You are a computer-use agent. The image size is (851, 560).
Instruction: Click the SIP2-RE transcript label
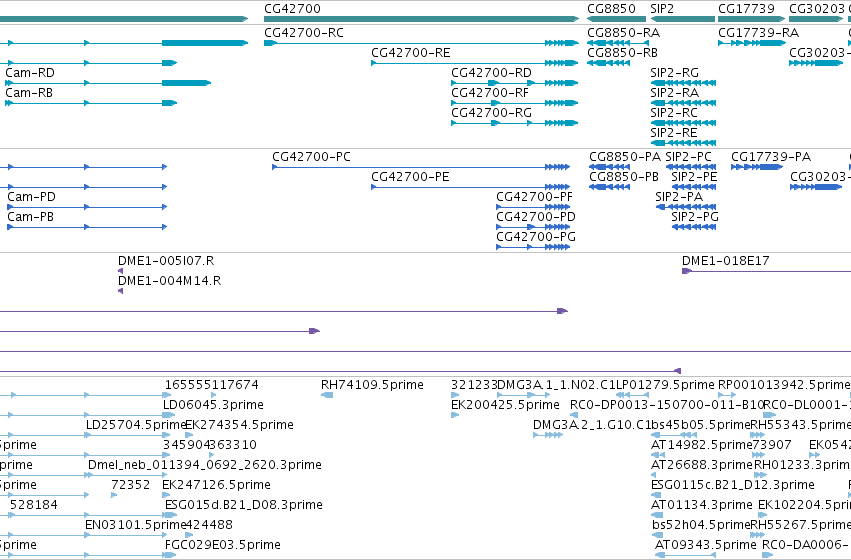674,133
